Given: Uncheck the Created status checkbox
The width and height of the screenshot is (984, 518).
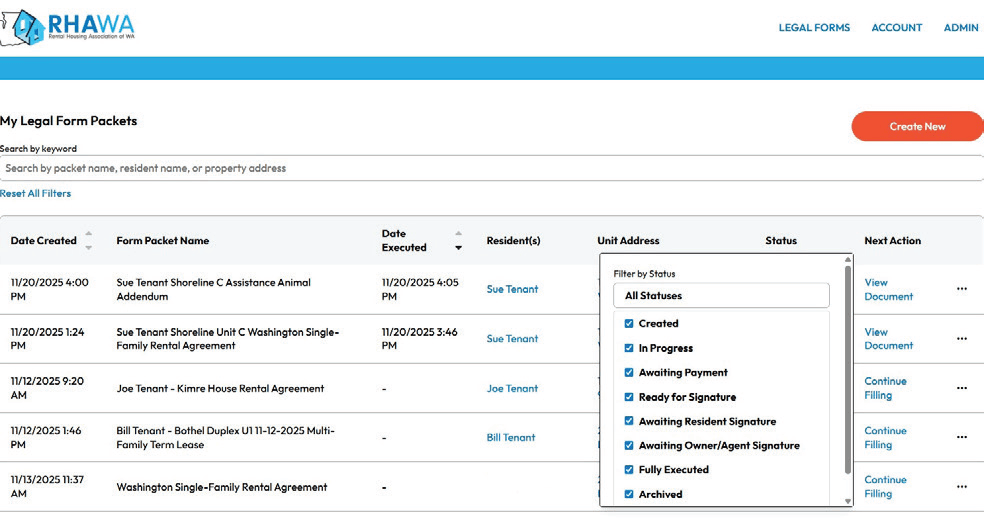Looking at the screenshot, I should (629, 324).
